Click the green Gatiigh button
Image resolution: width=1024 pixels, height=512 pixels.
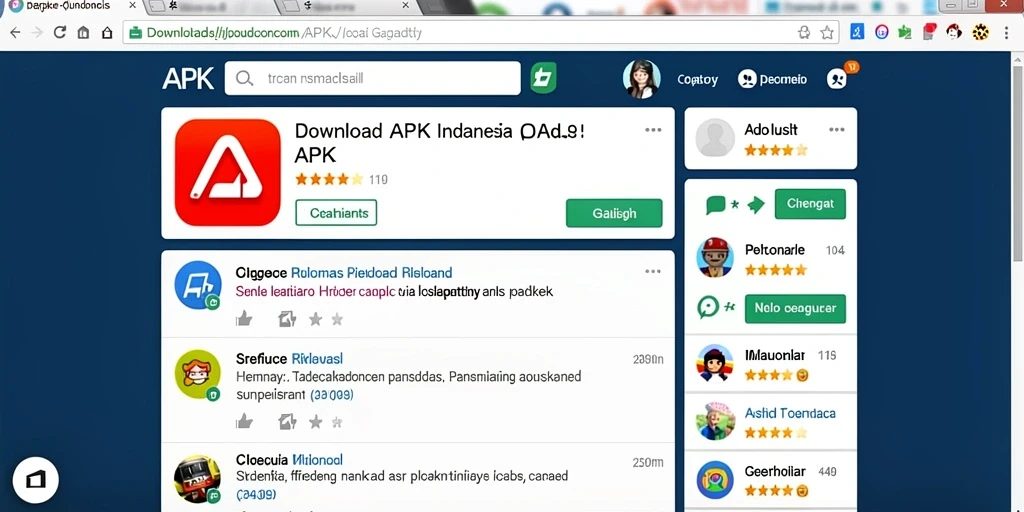[x=614, y=214]
